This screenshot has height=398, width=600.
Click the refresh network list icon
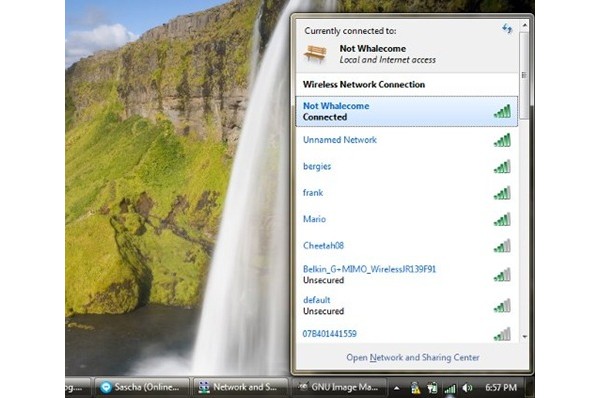pos(507,29)
